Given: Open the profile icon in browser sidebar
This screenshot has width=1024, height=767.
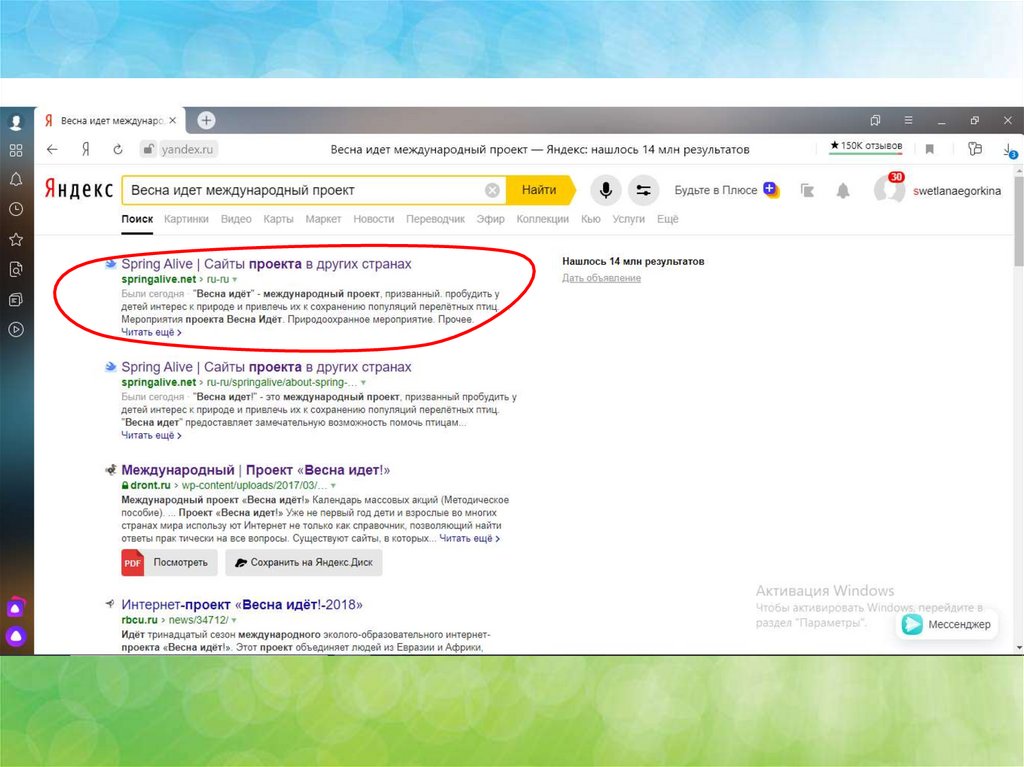Looking at the screenshot, I should (x=16, y=122).
